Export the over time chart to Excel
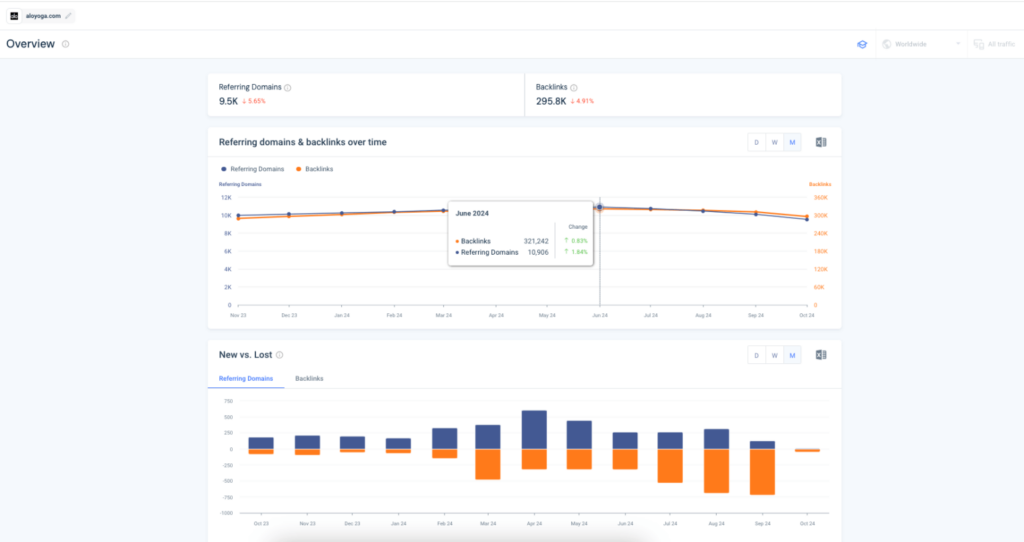Image resolution: width=1024 pixels, height=542 pixels. coord(822,142)
